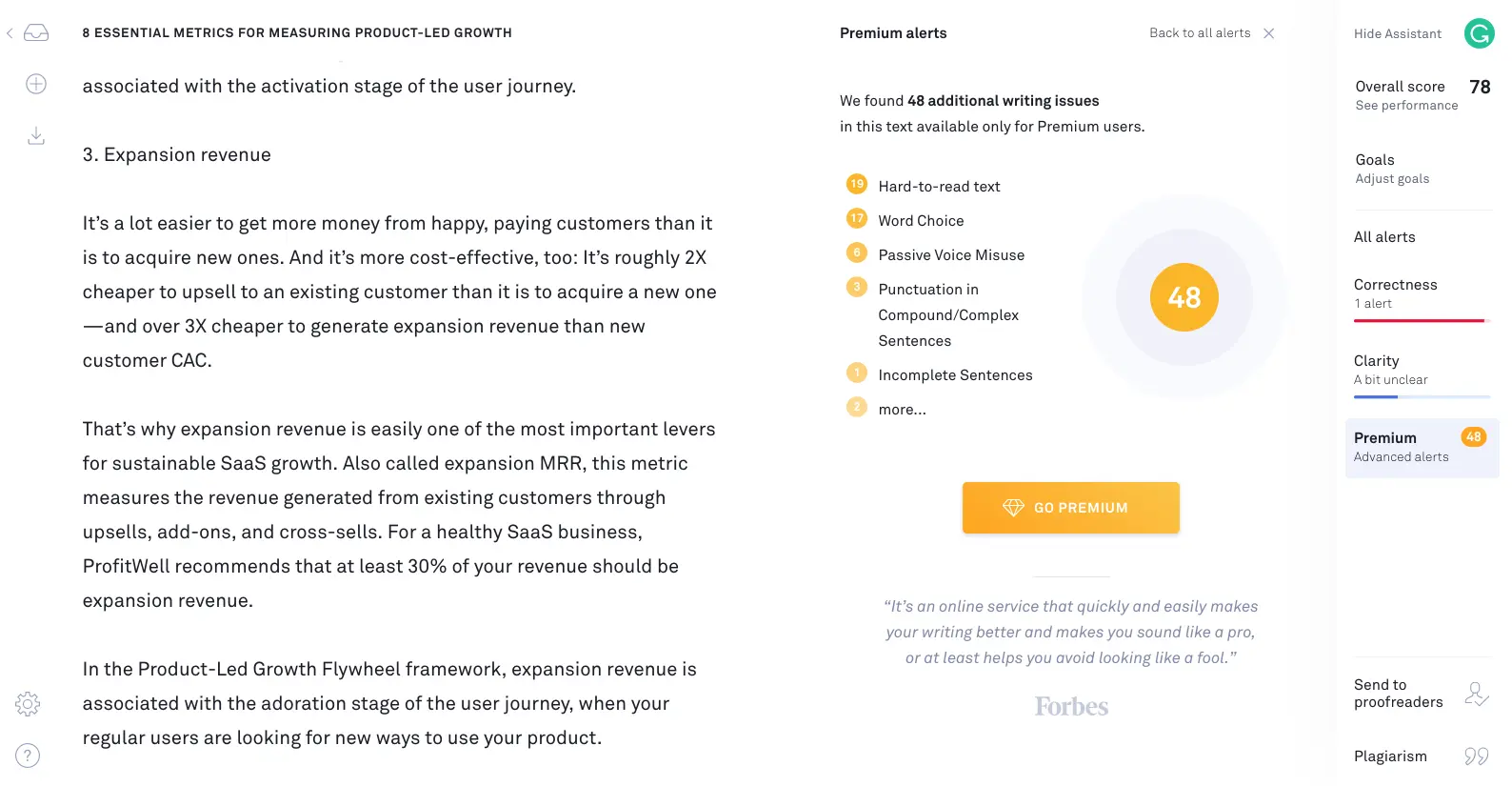Download the document using the download icon
This screenshot has width=1512, height=786.
pyautogui.click(x=35, y=135)
